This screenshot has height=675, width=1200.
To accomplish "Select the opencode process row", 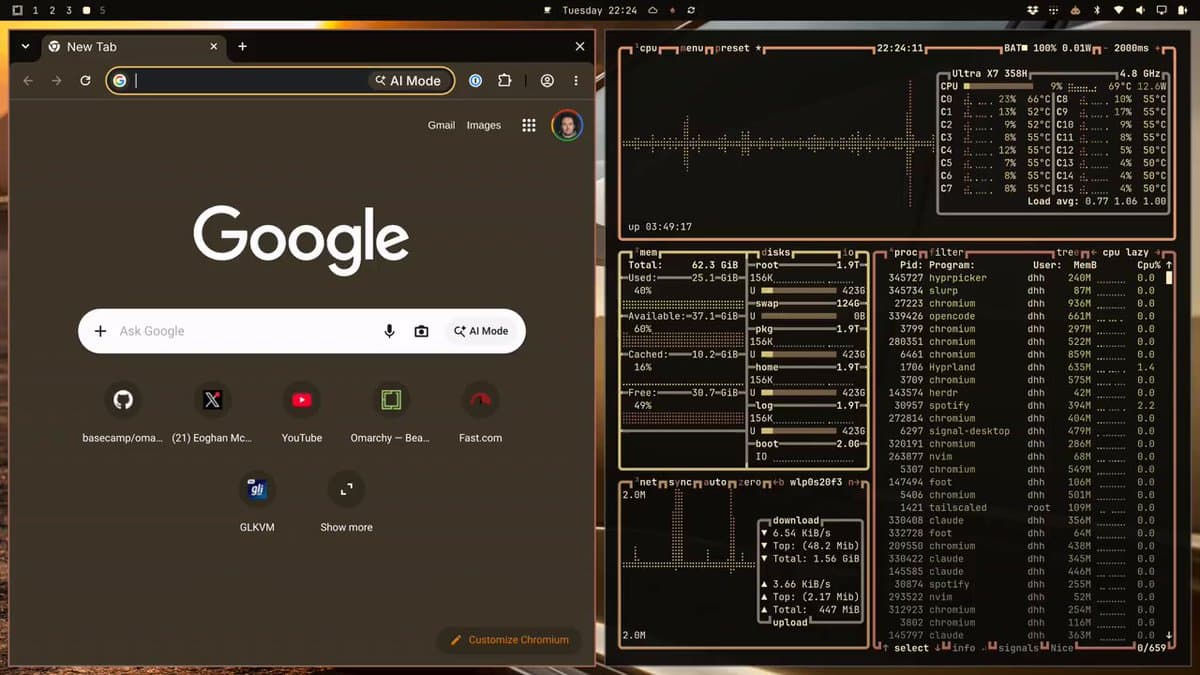I will (x=1020, y=316).
